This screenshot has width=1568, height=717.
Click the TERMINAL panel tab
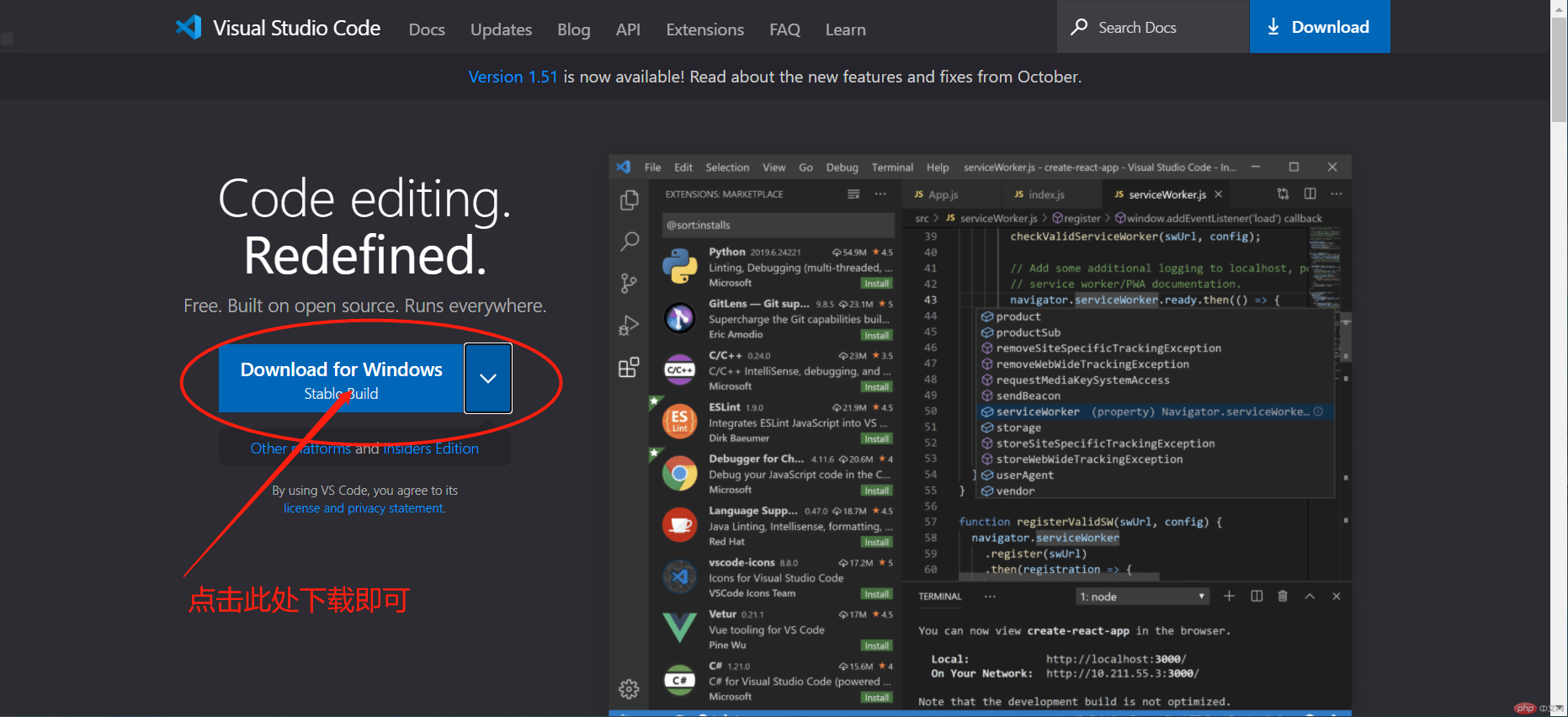[939, 597]
